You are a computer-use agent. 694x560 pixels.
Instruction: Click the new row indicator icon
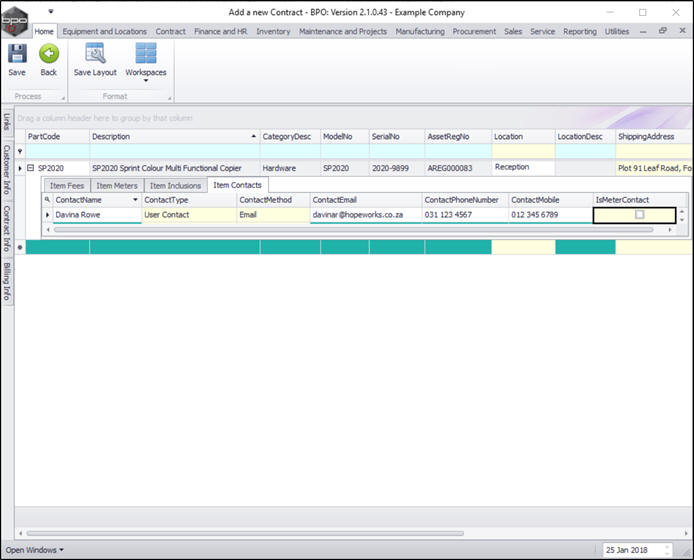[20, 247]
